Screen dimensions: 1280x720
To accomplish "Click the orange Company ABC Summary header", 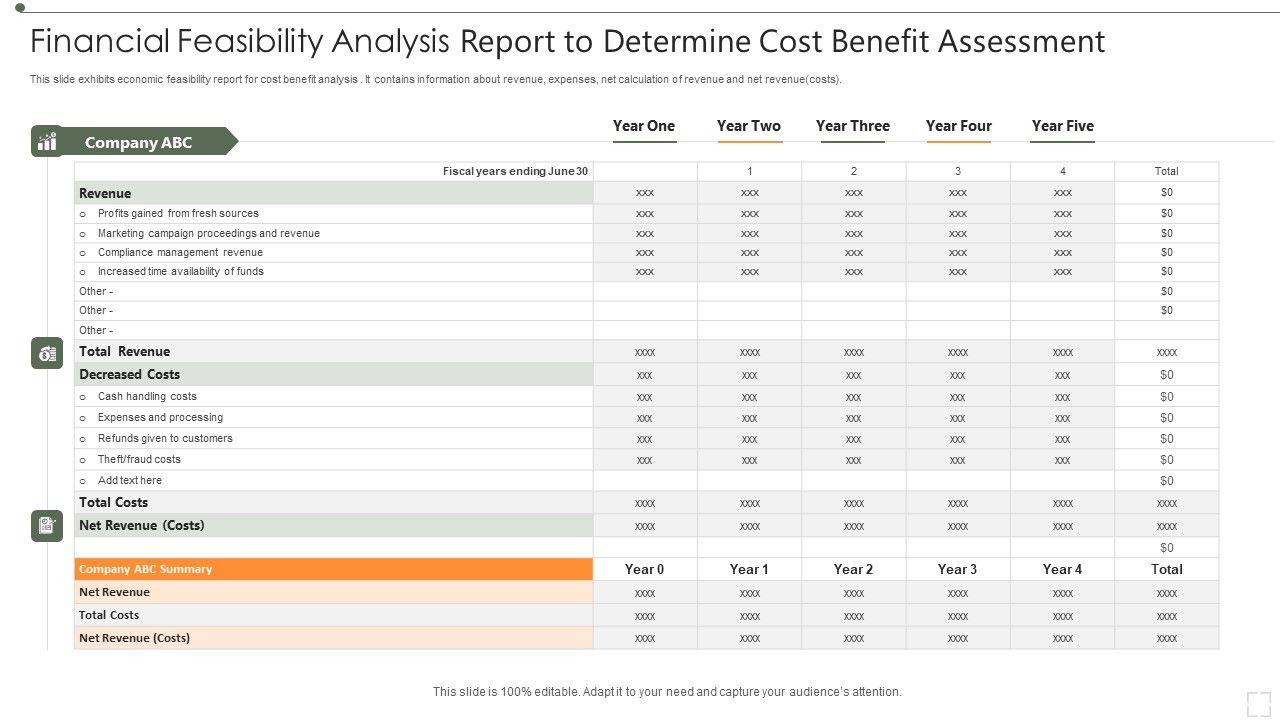I will click(146, 569).
